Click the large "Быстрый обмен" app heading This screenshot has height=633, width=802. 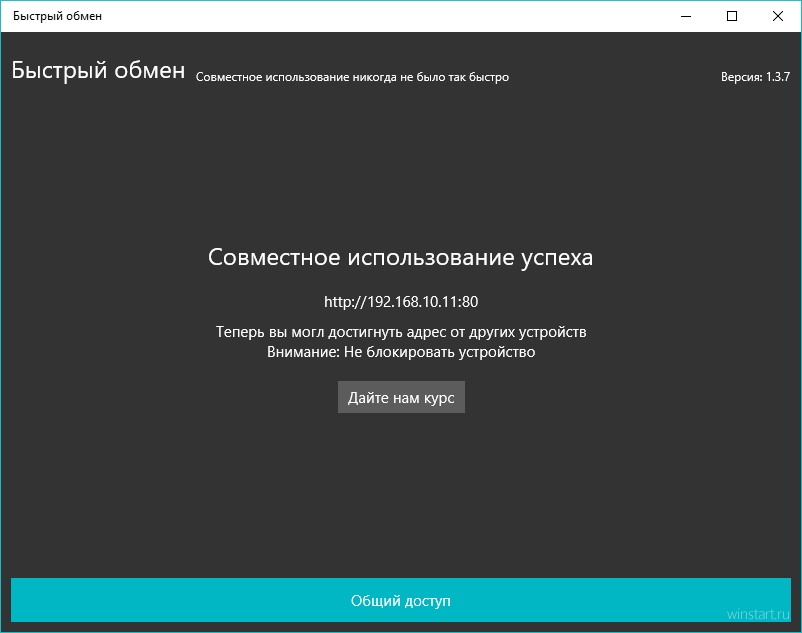point(98,70)
